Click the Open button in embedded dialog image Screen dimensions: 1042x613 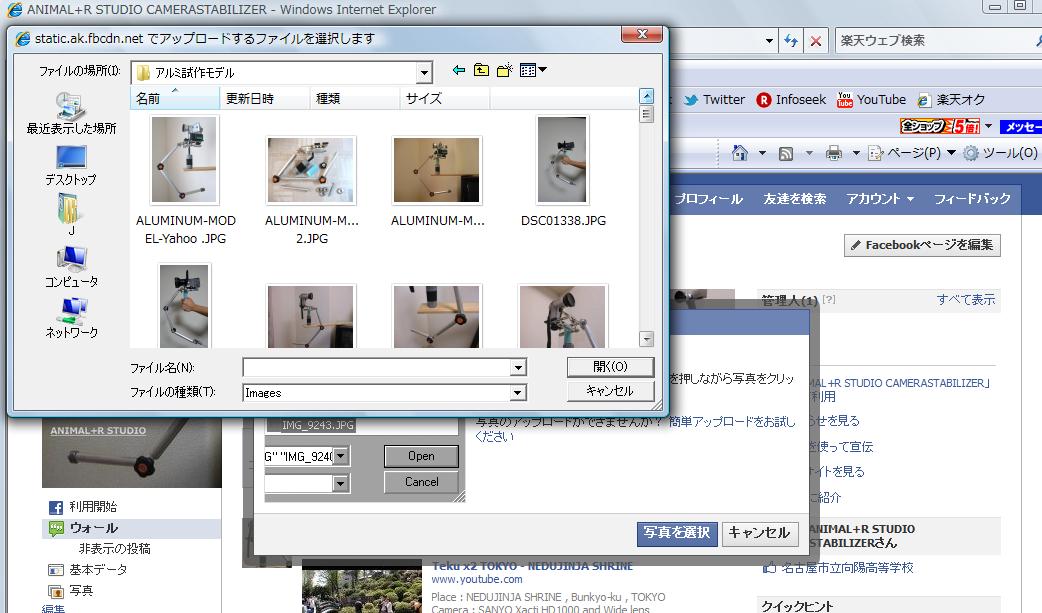(x=421, y=456)
